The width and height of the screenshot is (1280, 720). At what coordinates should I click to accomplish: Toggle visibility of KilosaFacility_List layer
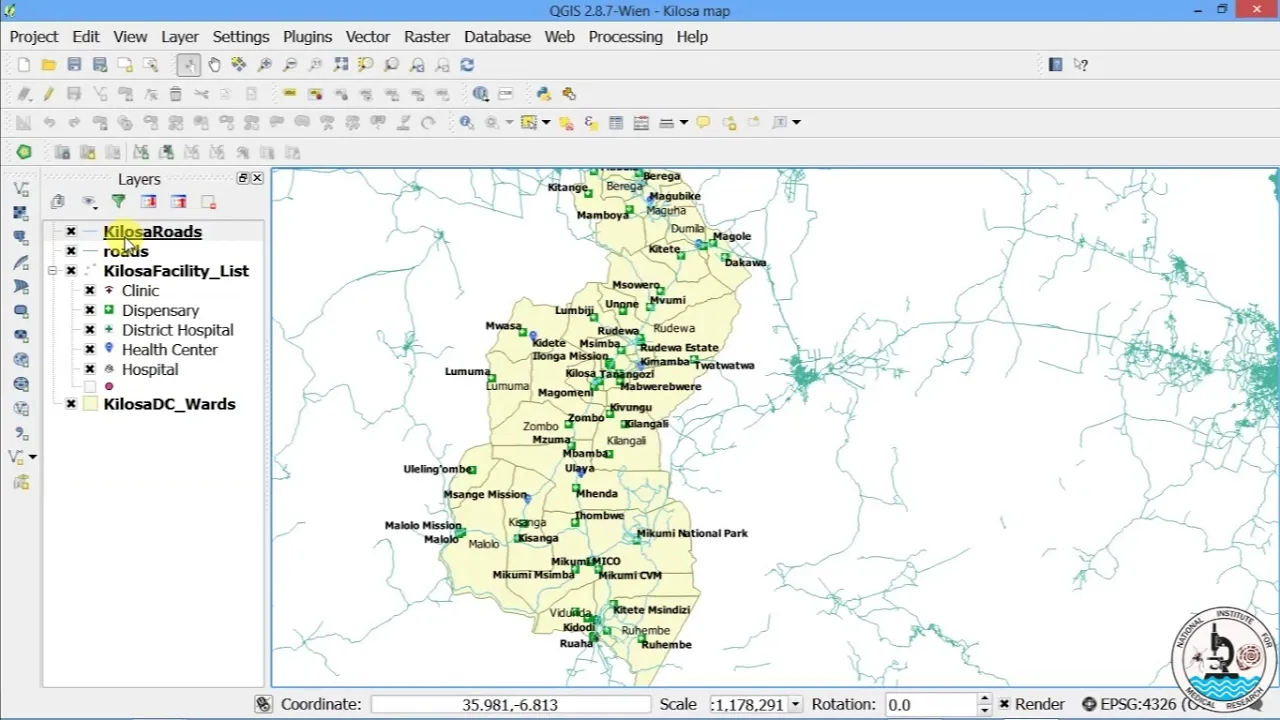pos(71,271)
